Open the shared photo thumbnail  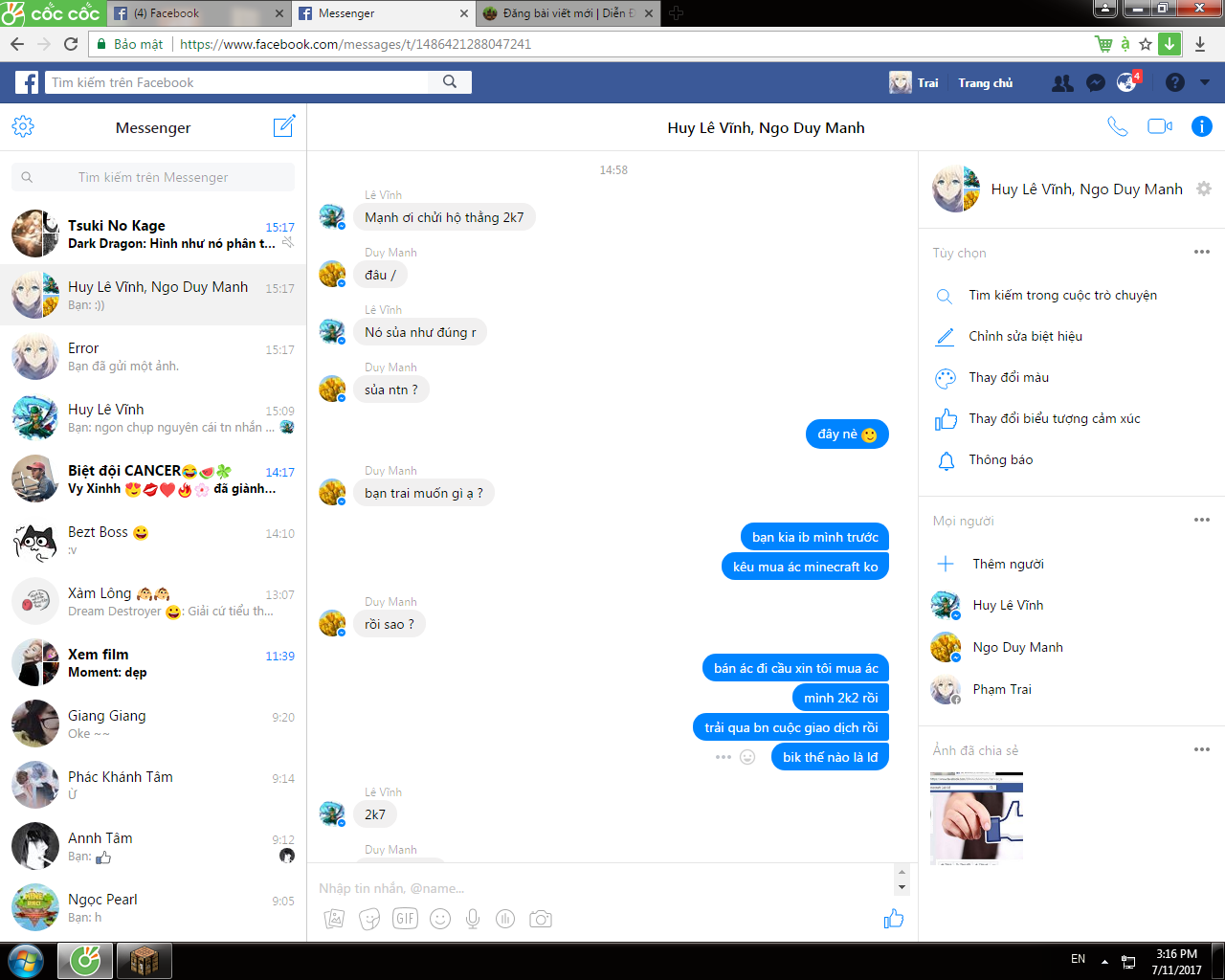click(976, 817)
